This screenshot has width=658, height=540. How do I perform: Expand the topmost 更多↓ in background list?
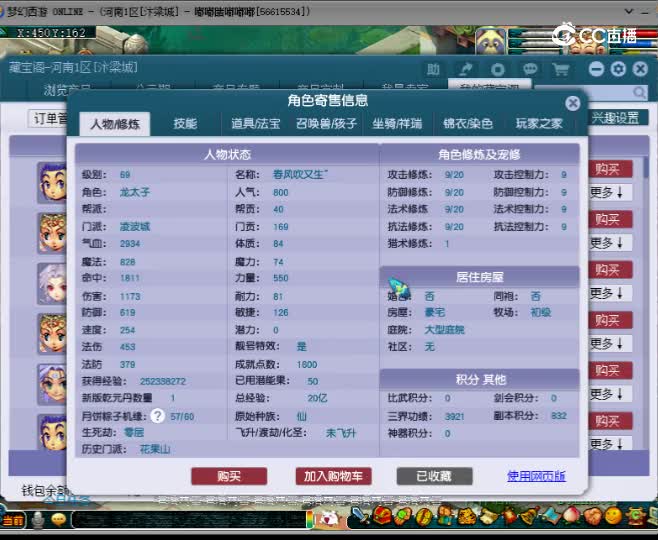(609, 193)
